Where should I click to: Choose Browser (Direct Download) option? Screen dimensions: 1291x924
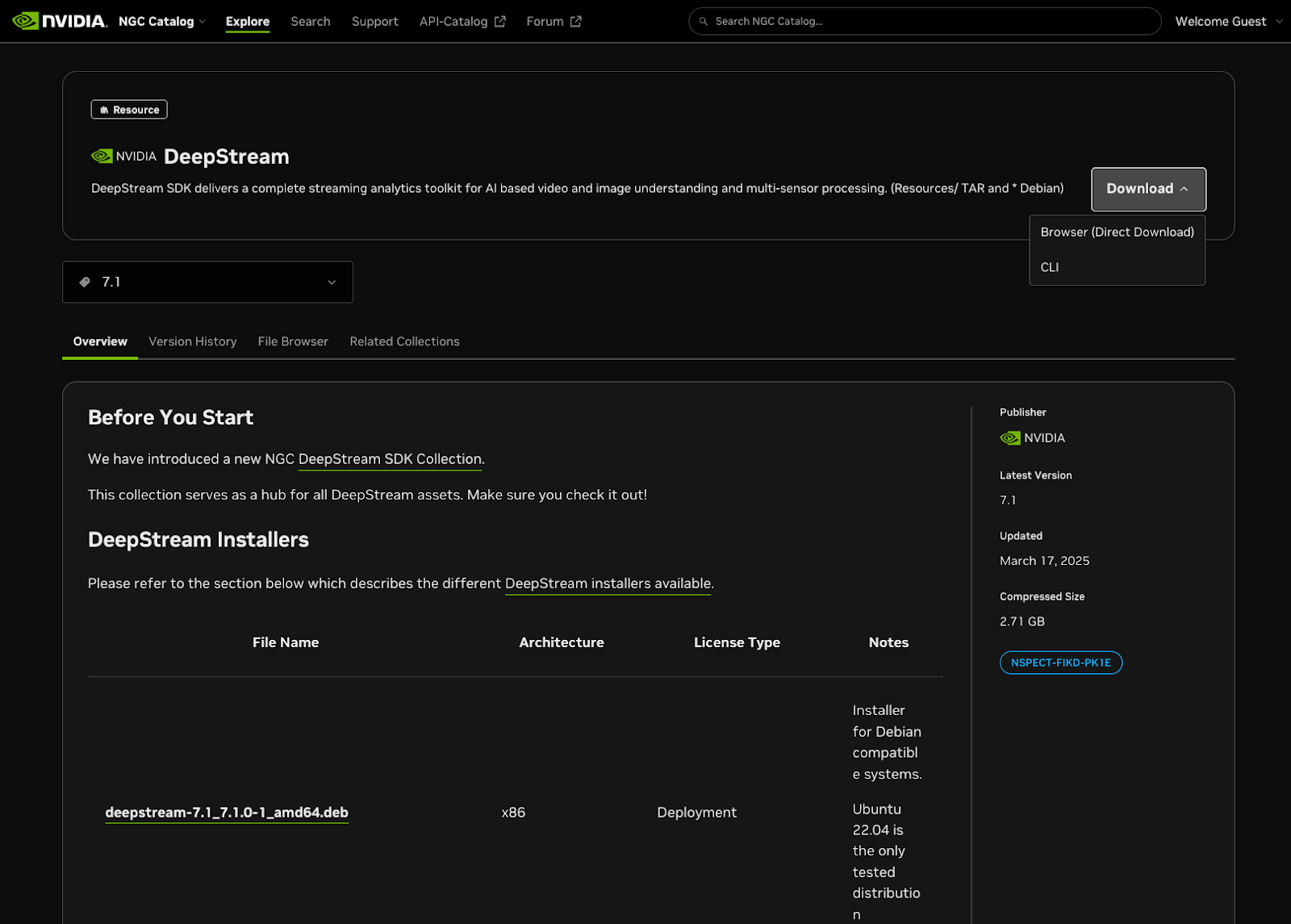tap(1117, 232)
